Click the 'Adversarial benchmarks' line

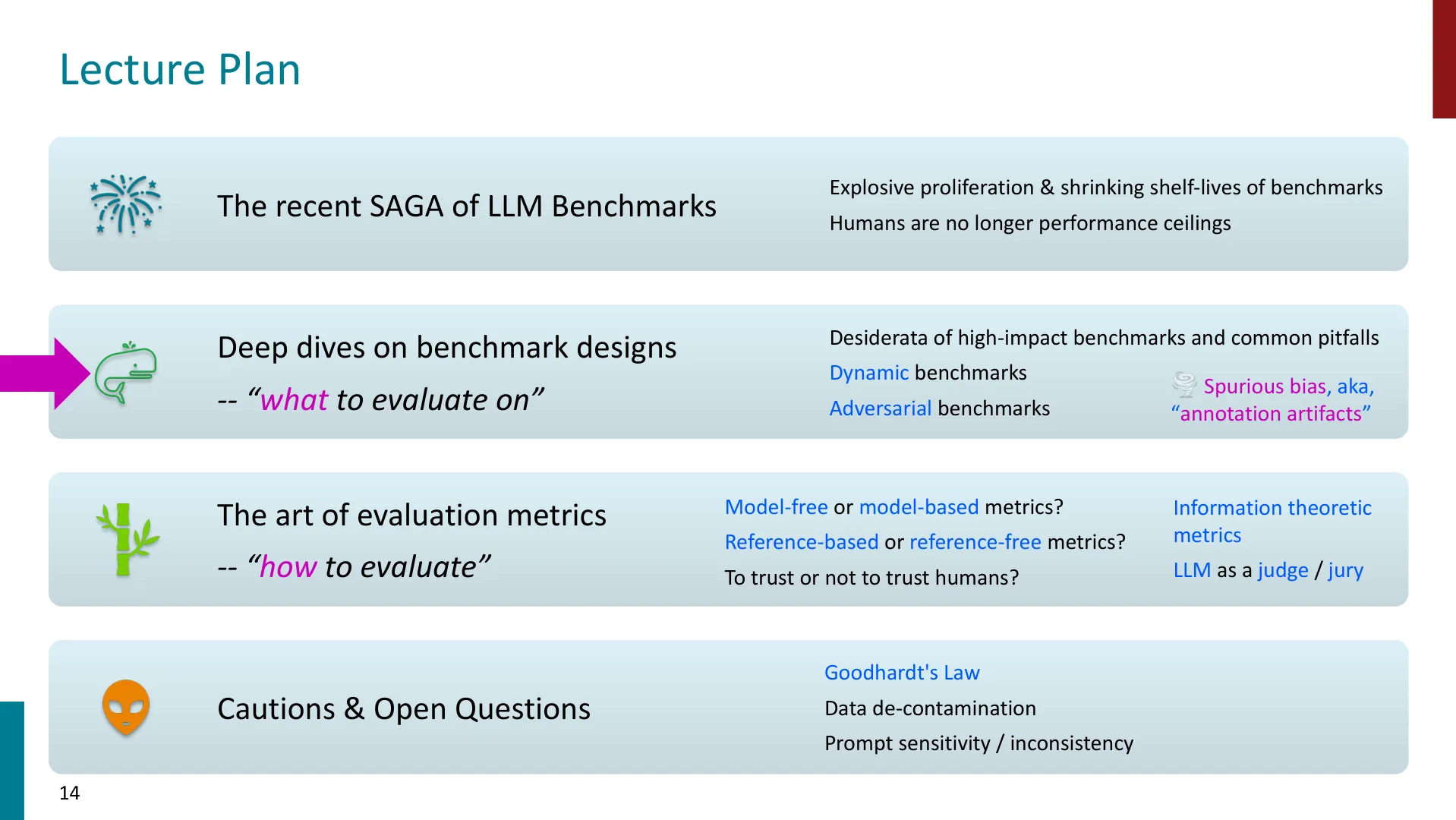[x=940, y=408]
